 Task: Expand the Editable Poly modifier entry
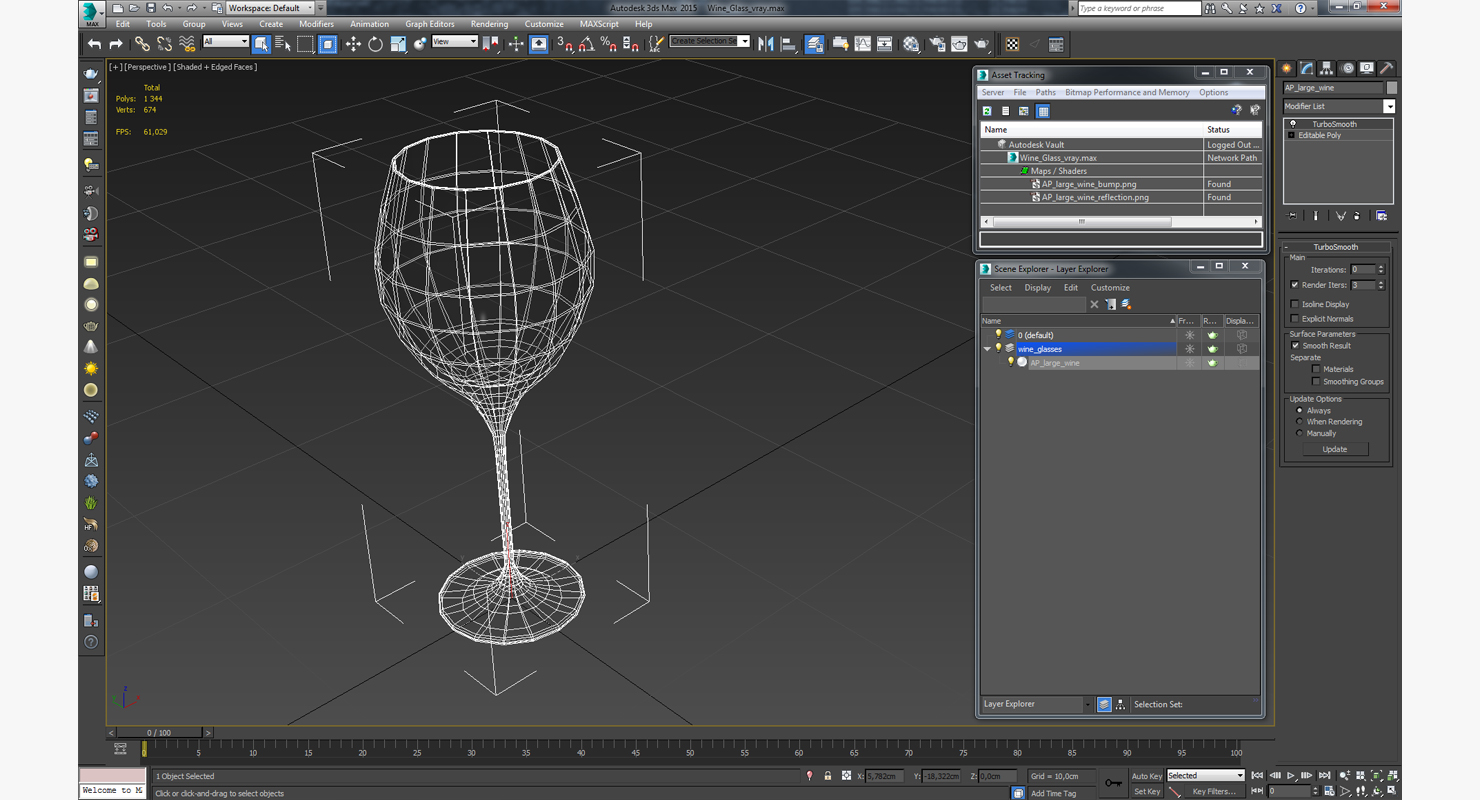1291,135
